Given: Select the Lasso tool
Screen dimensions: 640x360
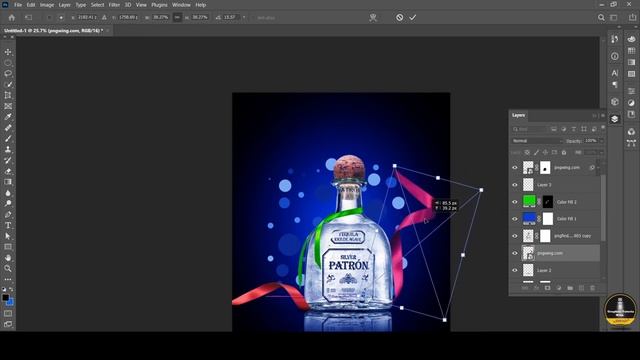Looking at the screenshot, I should (x=8, y=73).
